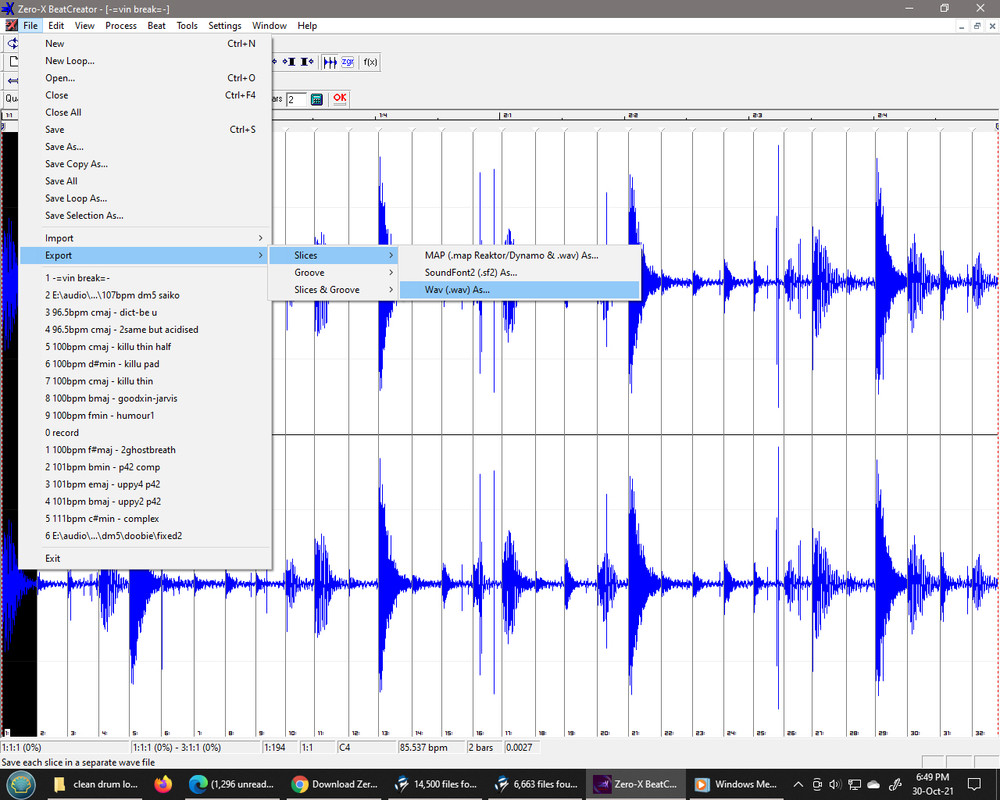Open the Tools menu
Screen dimensions: 1000x800
[187, 26]
